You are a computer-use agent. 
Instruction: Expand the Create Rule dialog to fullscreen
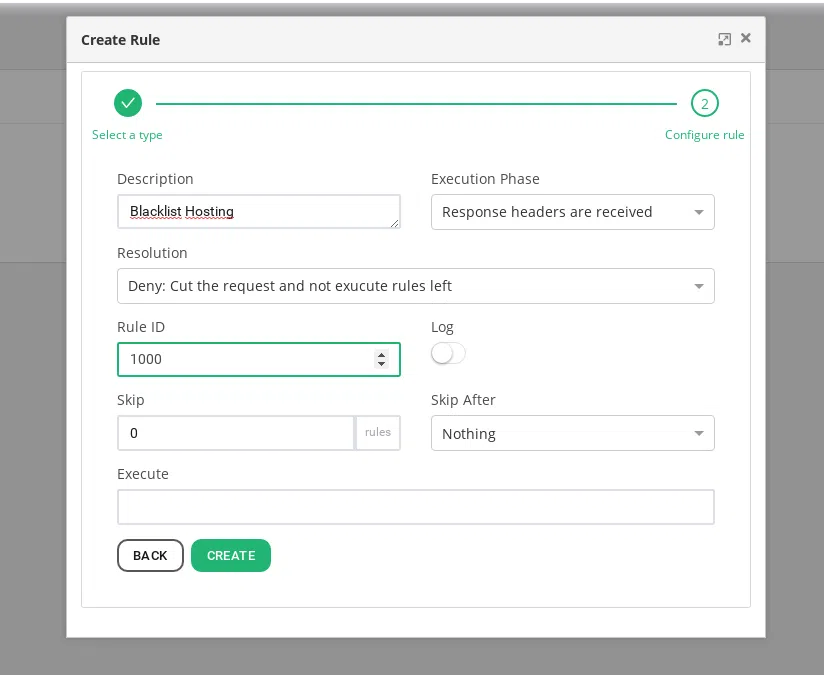click(x=724, y=39)
